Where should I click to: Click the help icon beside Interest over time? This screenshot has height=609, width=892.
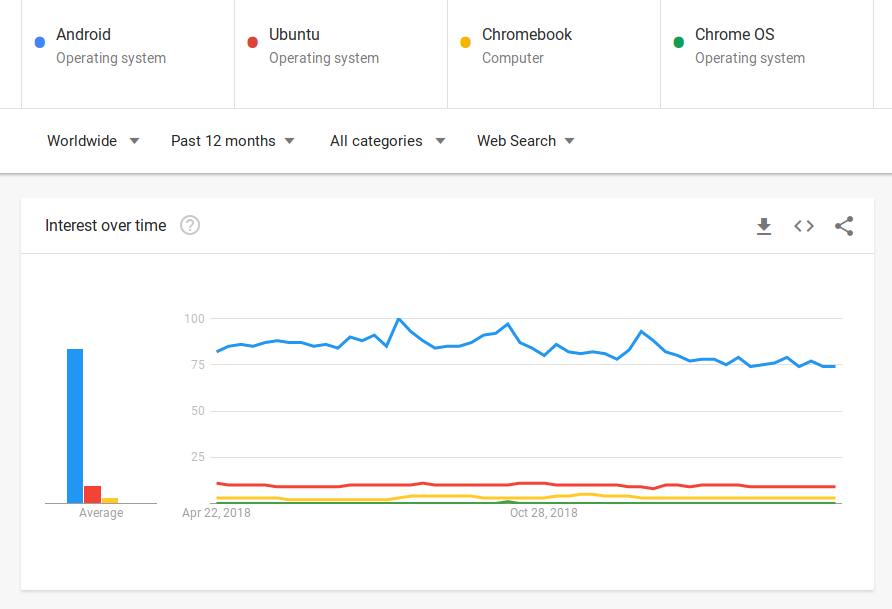coord(190,225)
